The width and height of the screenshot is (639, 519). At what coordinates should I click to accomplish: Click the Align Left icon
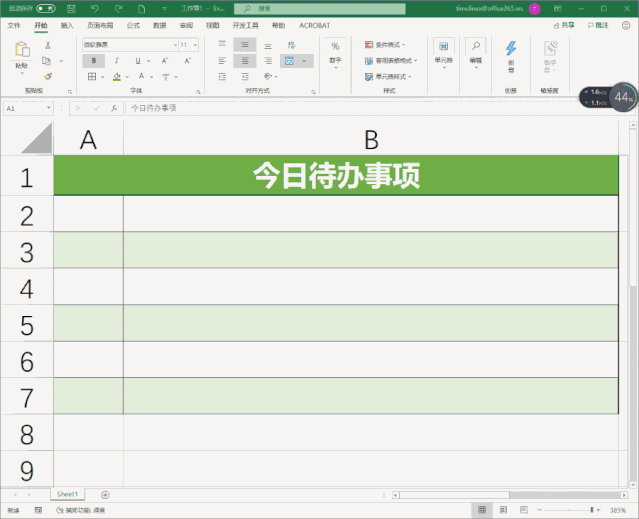click(x=222, y=61)
